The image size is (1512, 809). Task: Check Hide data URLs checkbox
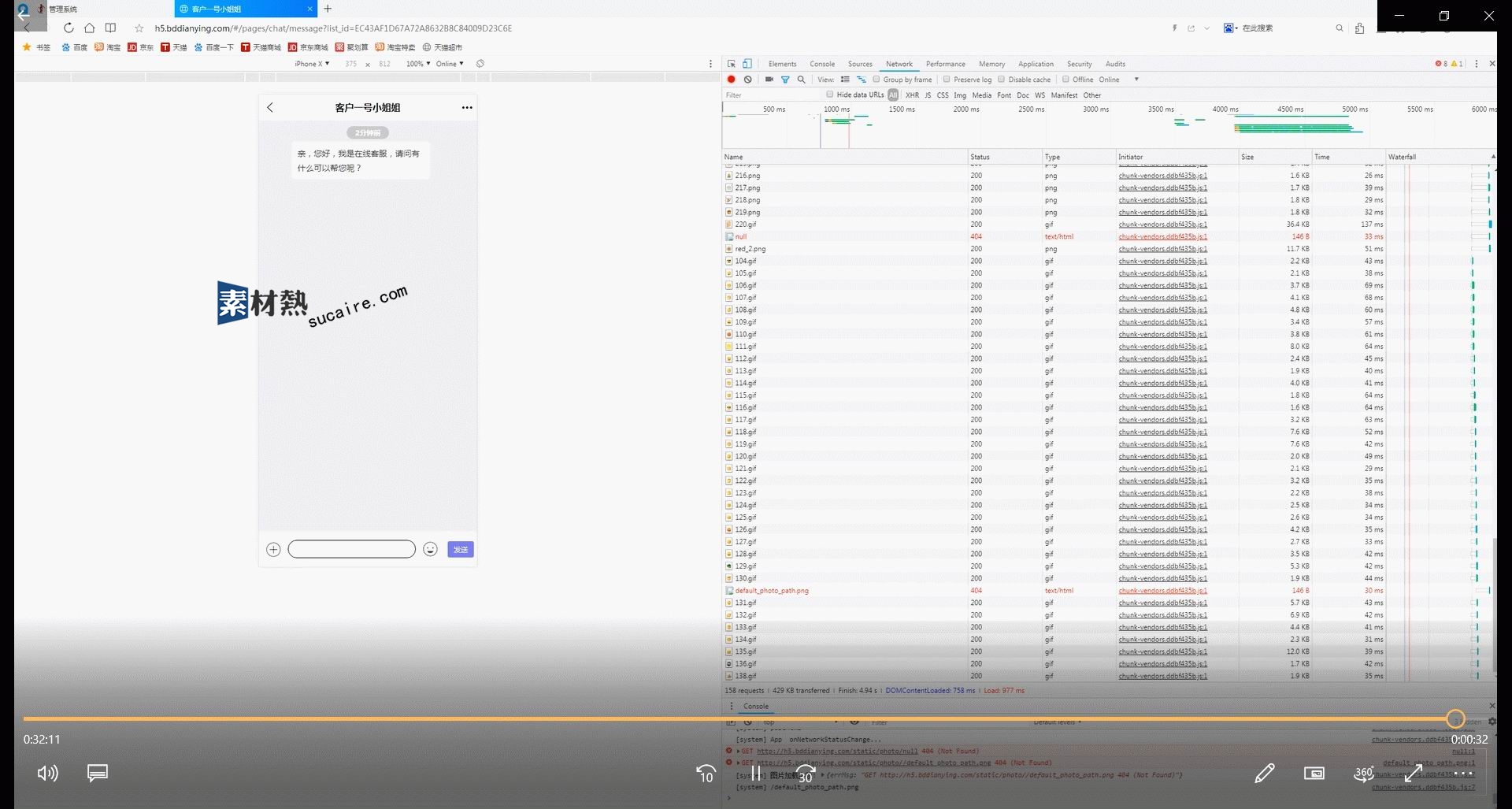click(x=829, y=95)
